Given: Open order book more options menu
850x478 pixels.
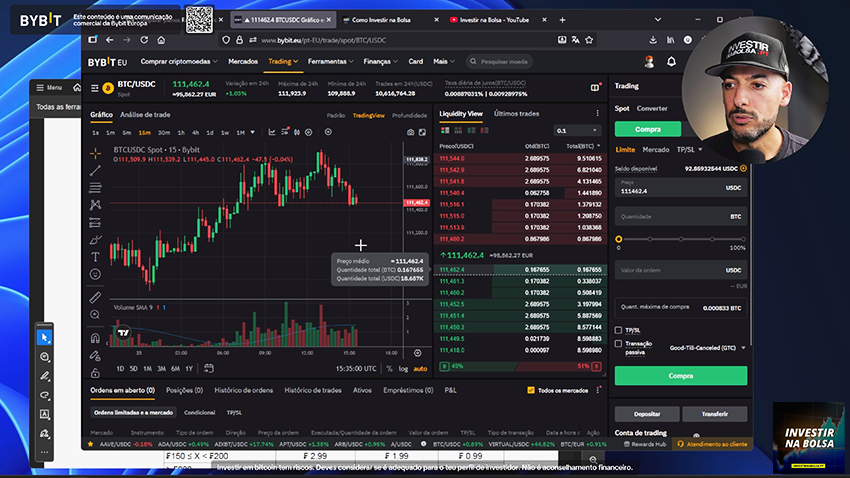Looking at the screenshot, I should coord(597,113).
